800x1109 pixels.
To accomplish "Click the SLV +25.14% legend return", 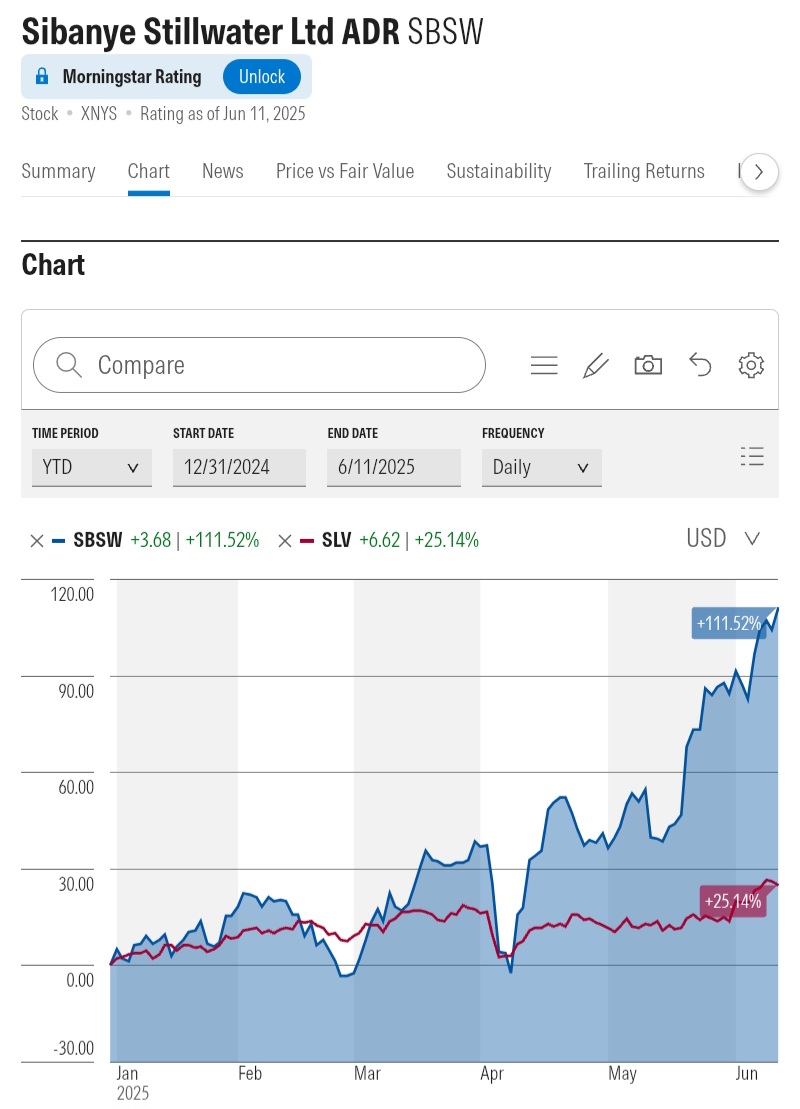I will (446, 540).
